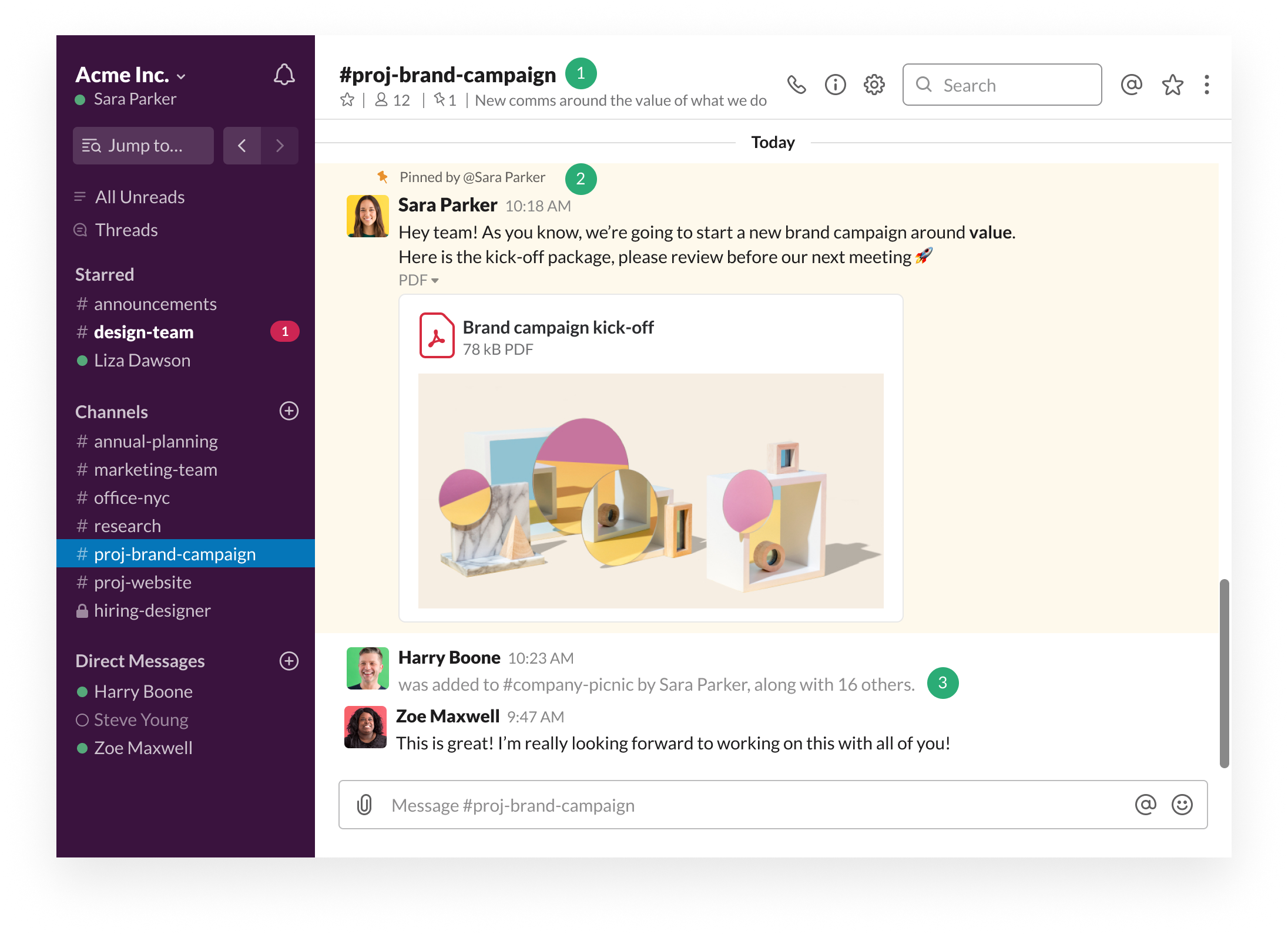Click the three-dot more options icon
Viewport: 1288px width, 935px height.
1207,85
